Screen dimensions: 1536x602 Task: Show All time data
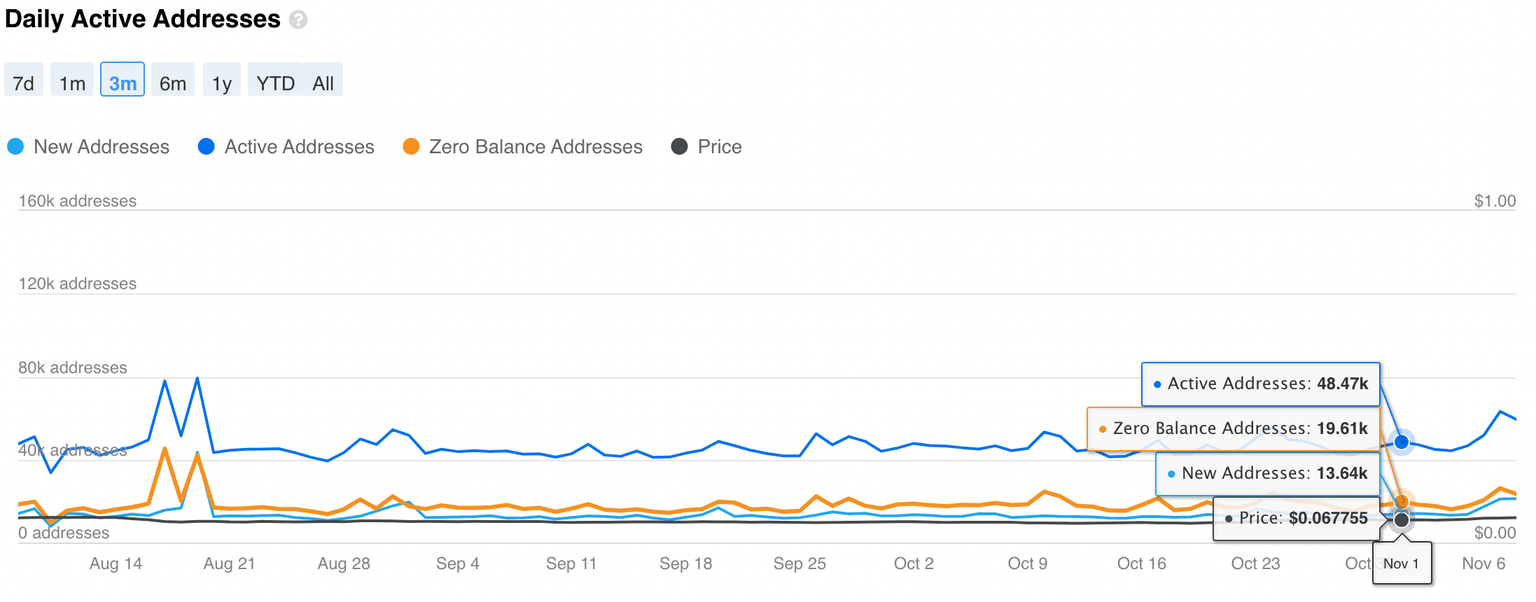(323, 83)
